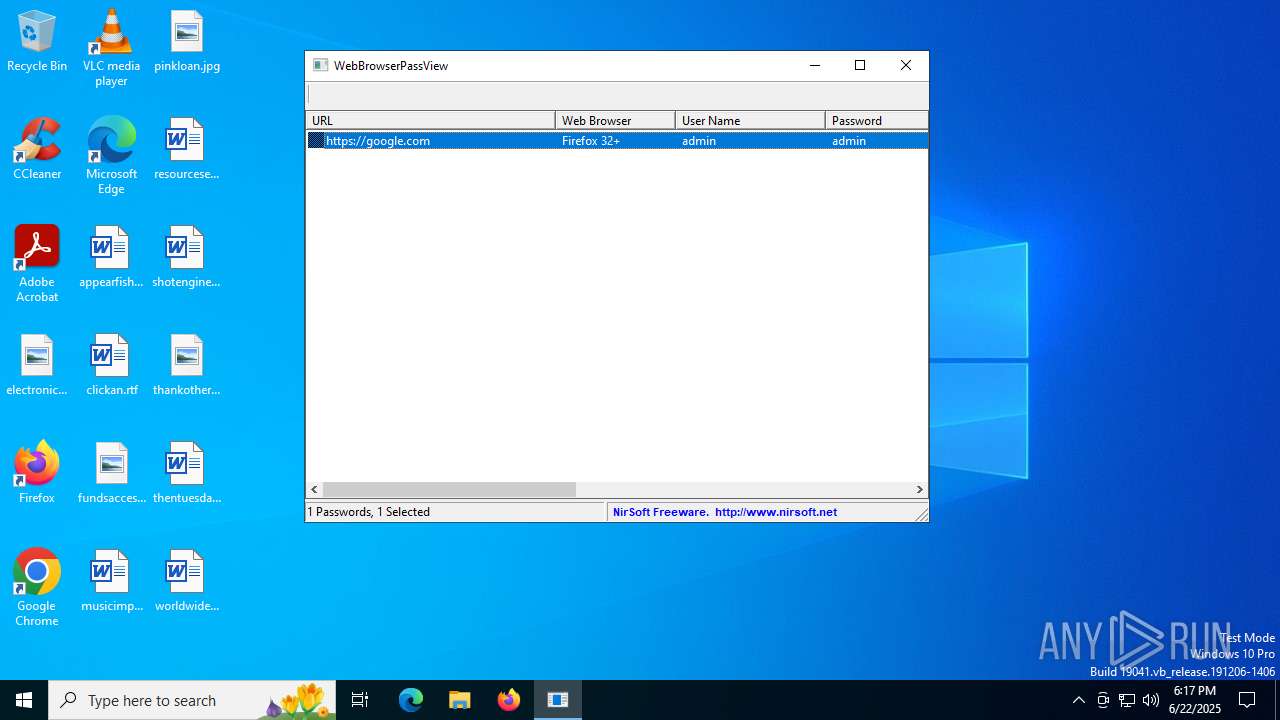
Task: Select the appearfish... document icon
Action: 111,257
